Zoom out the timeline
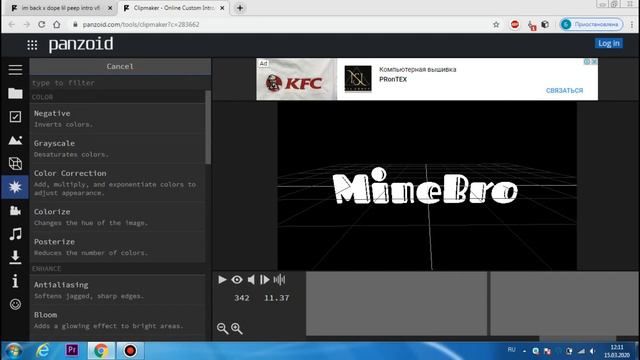640x360 pixels. click(x=222, y=329)
